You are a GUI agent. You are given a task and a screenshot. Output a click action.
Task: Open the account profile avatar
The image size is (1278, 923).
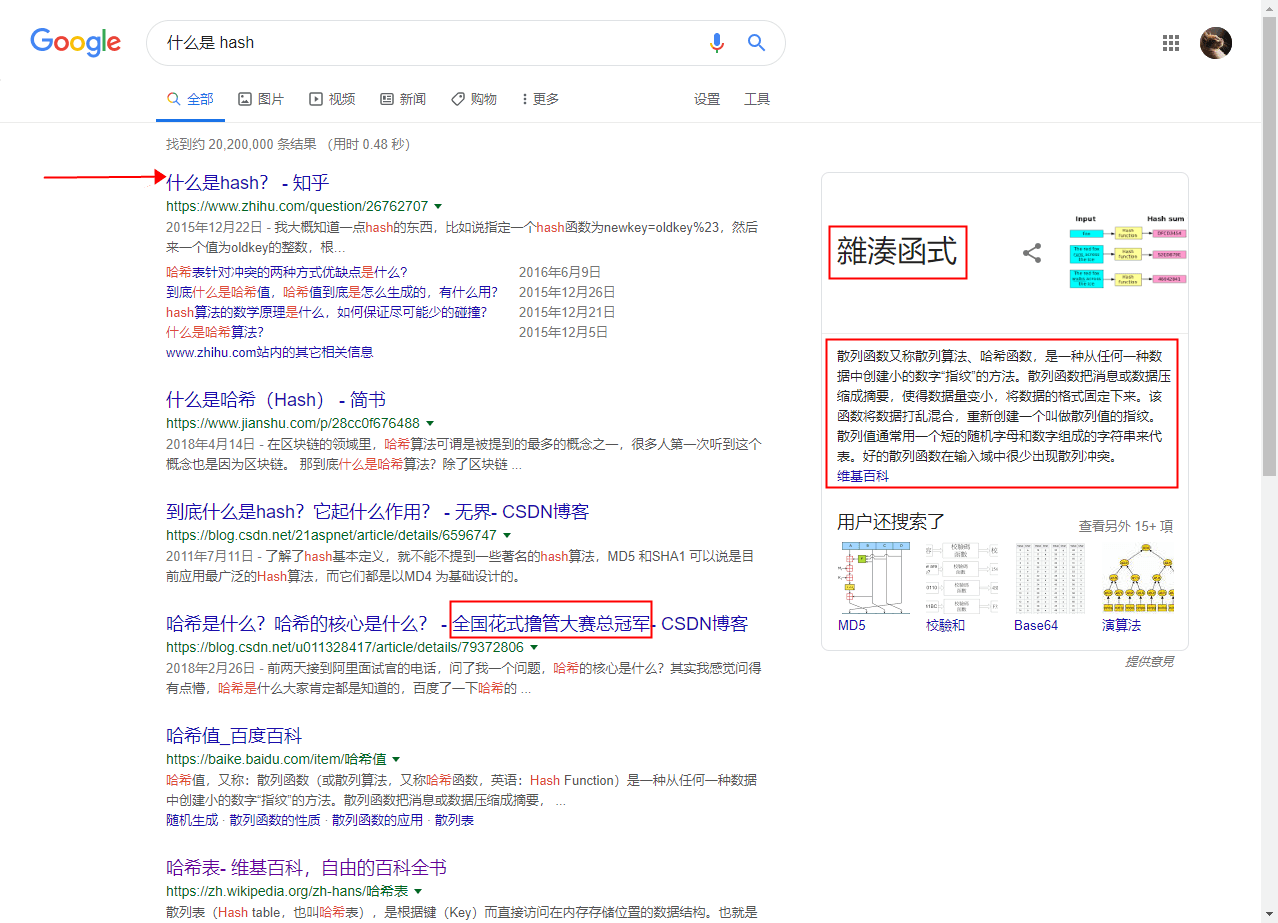click(x=1216, y=42)
